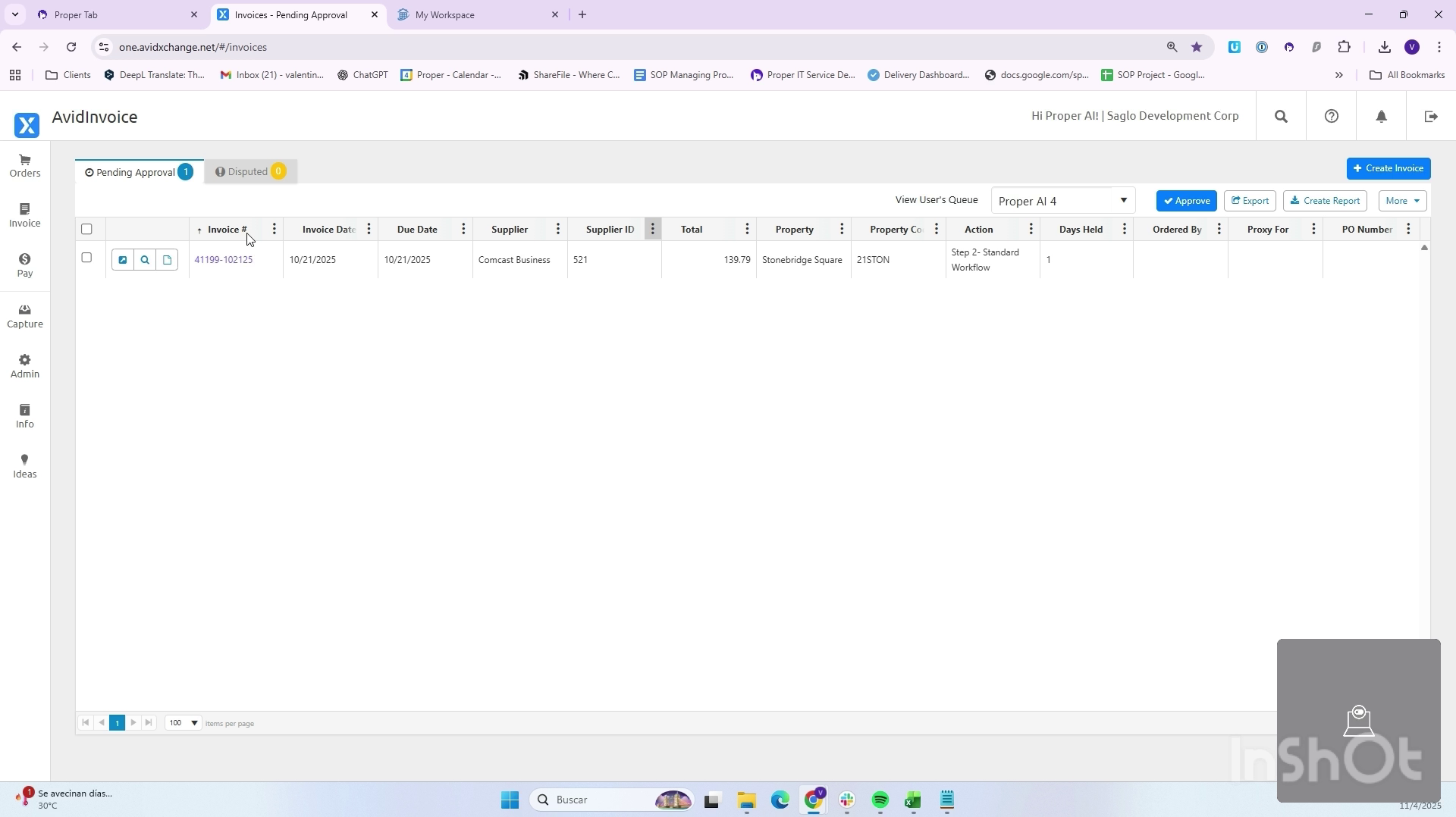1456x817 pixels.
Task: Open the All Bookmarks folder
Action: coord(1407,75)
